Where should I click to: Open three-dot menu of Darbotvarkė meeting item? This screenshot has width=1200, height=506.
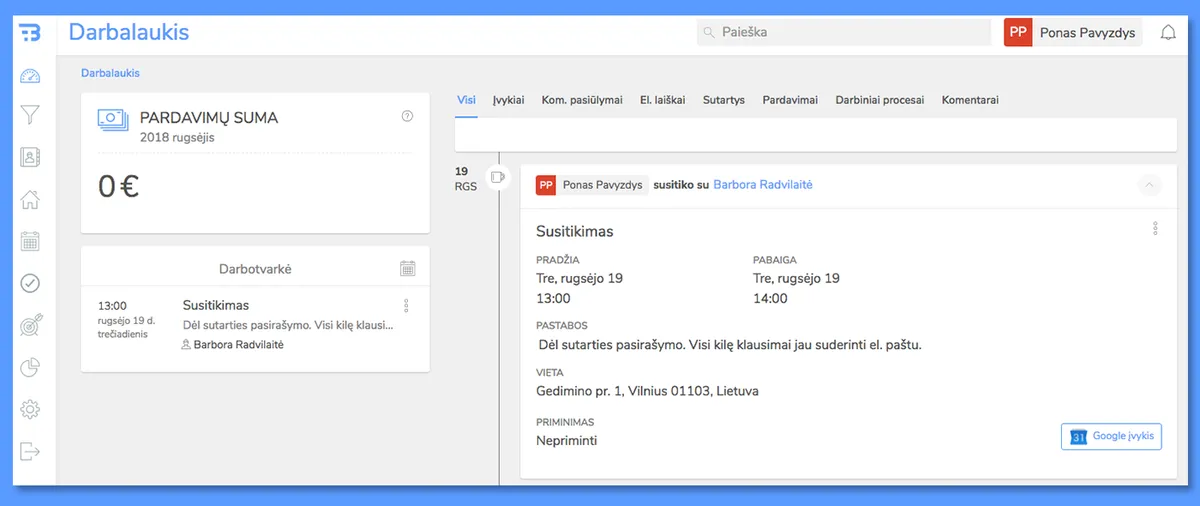click(406, 306)
